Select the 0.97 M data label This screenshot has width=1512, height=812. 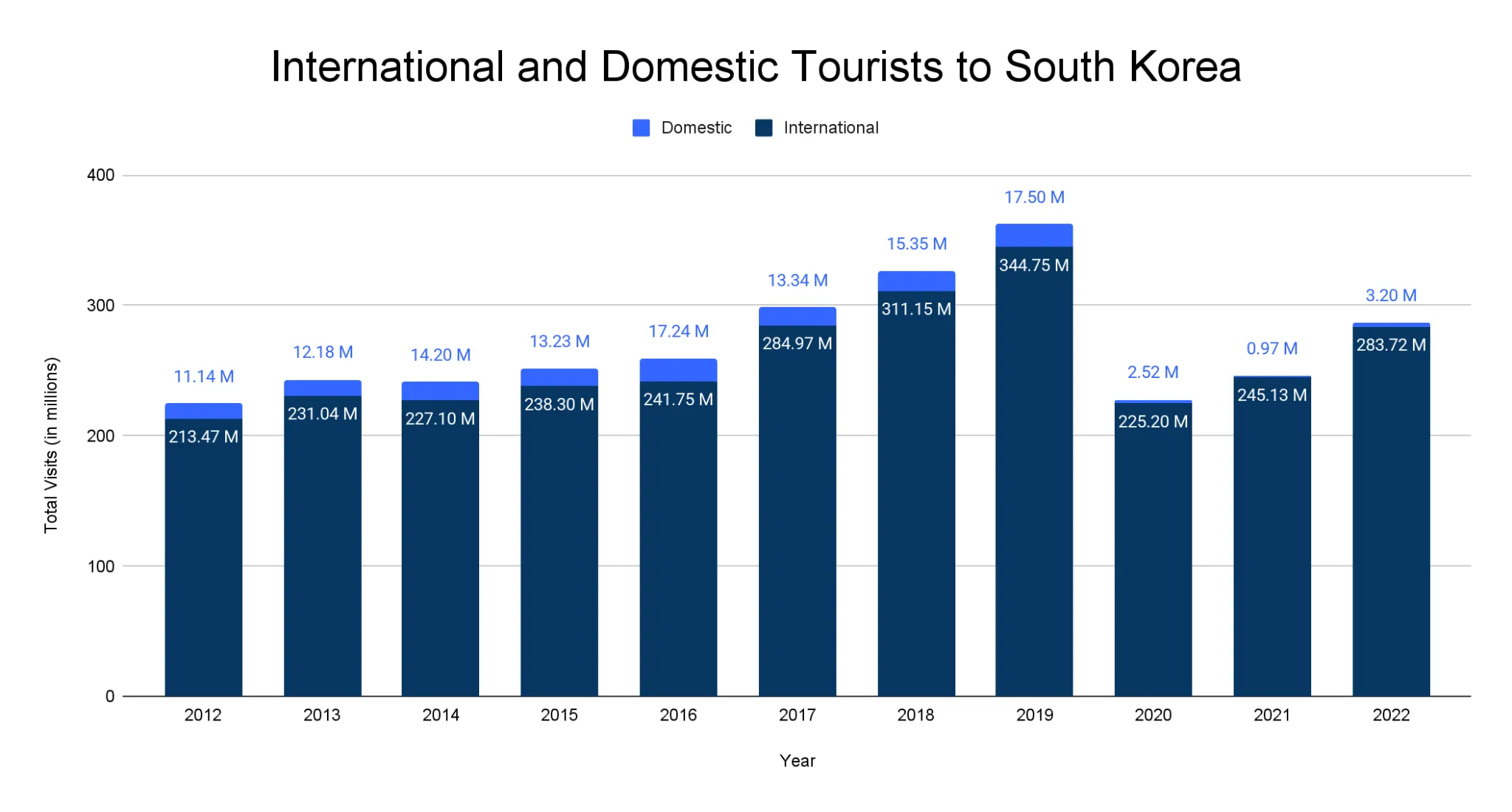coord(1271,348)
